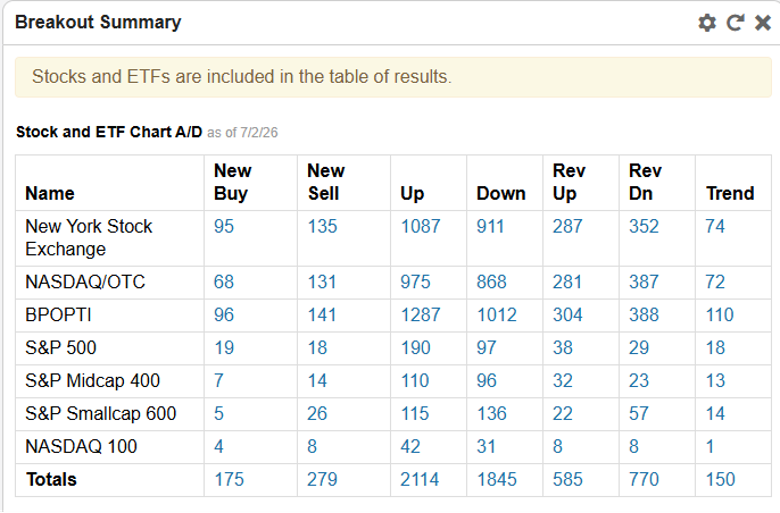This screenshot has height=513, width=780.
Task: Select the NASDAQ 100 row name
Action: (x=81, y=446)
